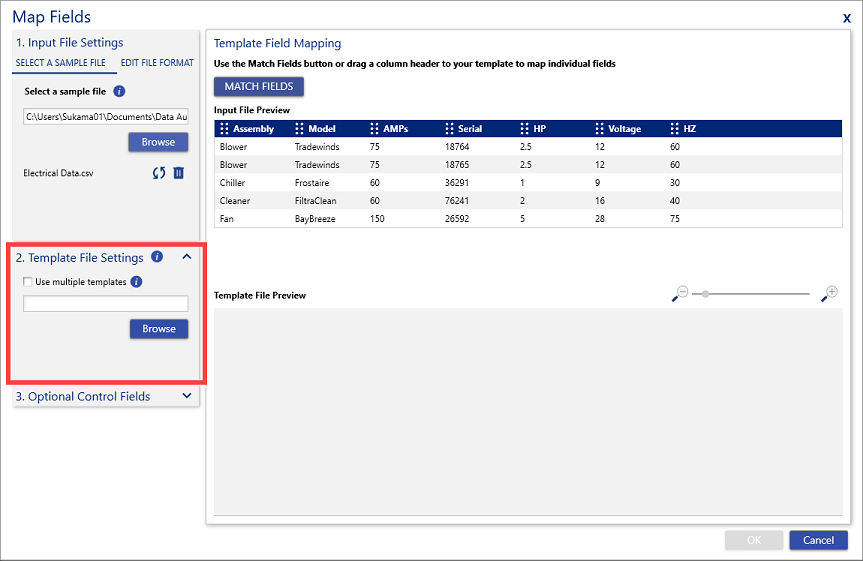Enable the Use multiple templates checkbox

click(28, 282)
